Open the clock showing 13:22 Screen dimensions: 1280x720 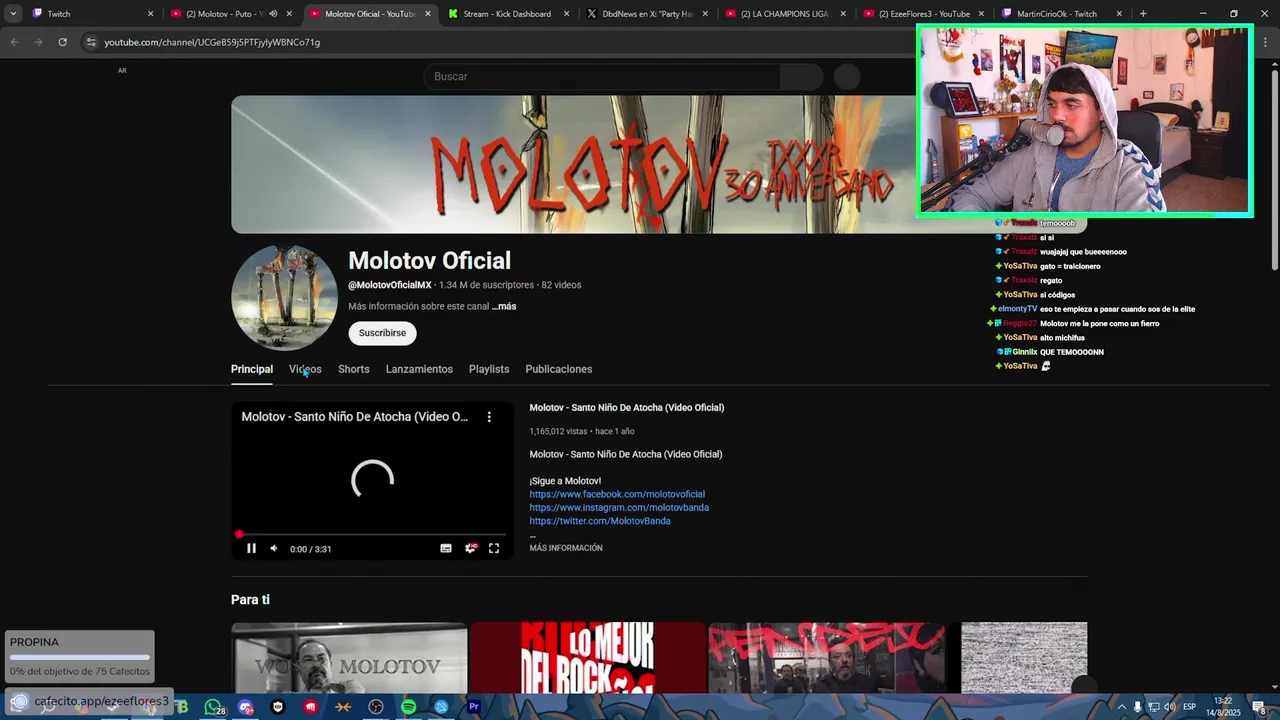click(x=1222, y=706)
